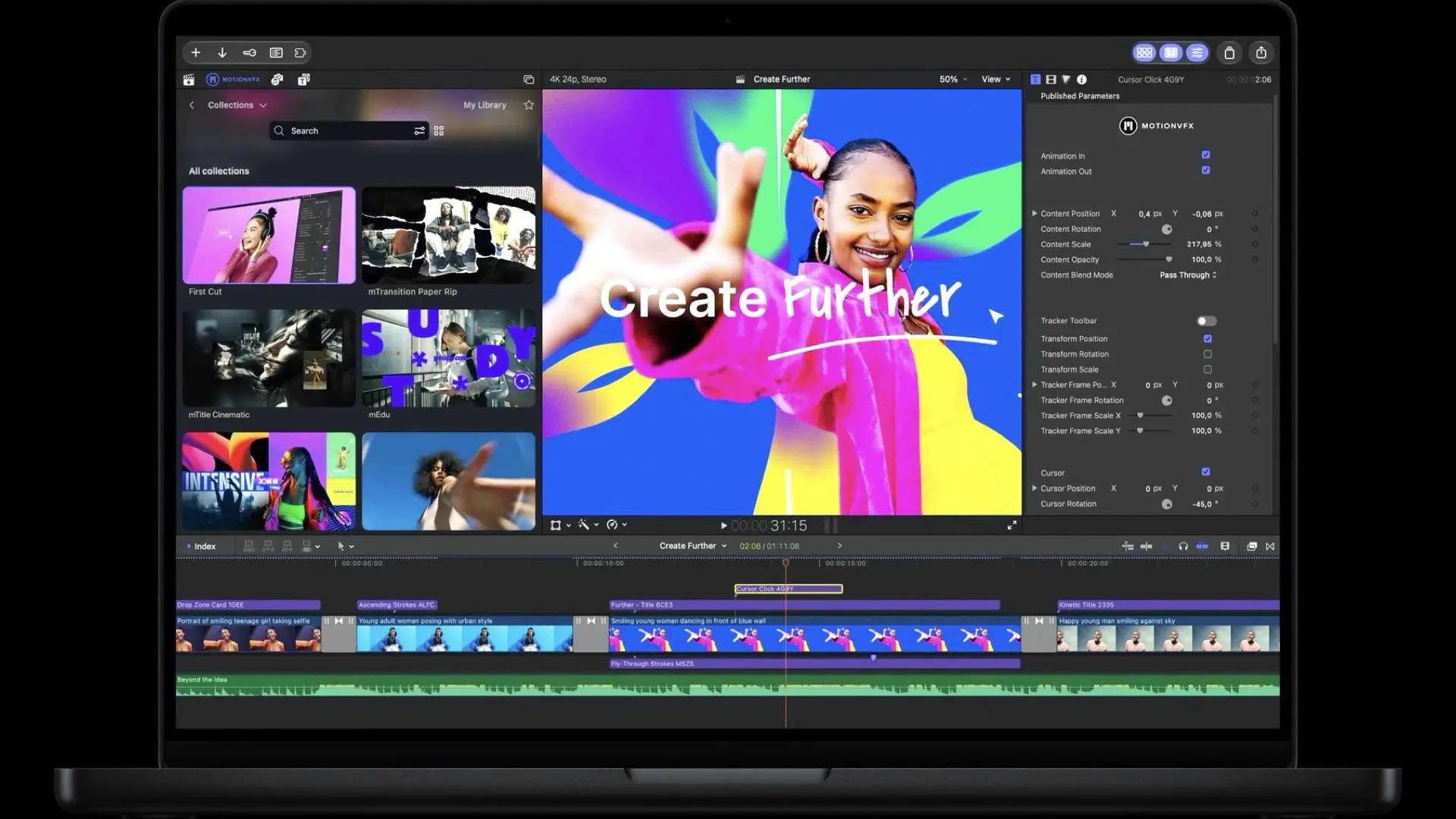Select the Kinetic Title 2335 timeline clip

pos(1168,604)
